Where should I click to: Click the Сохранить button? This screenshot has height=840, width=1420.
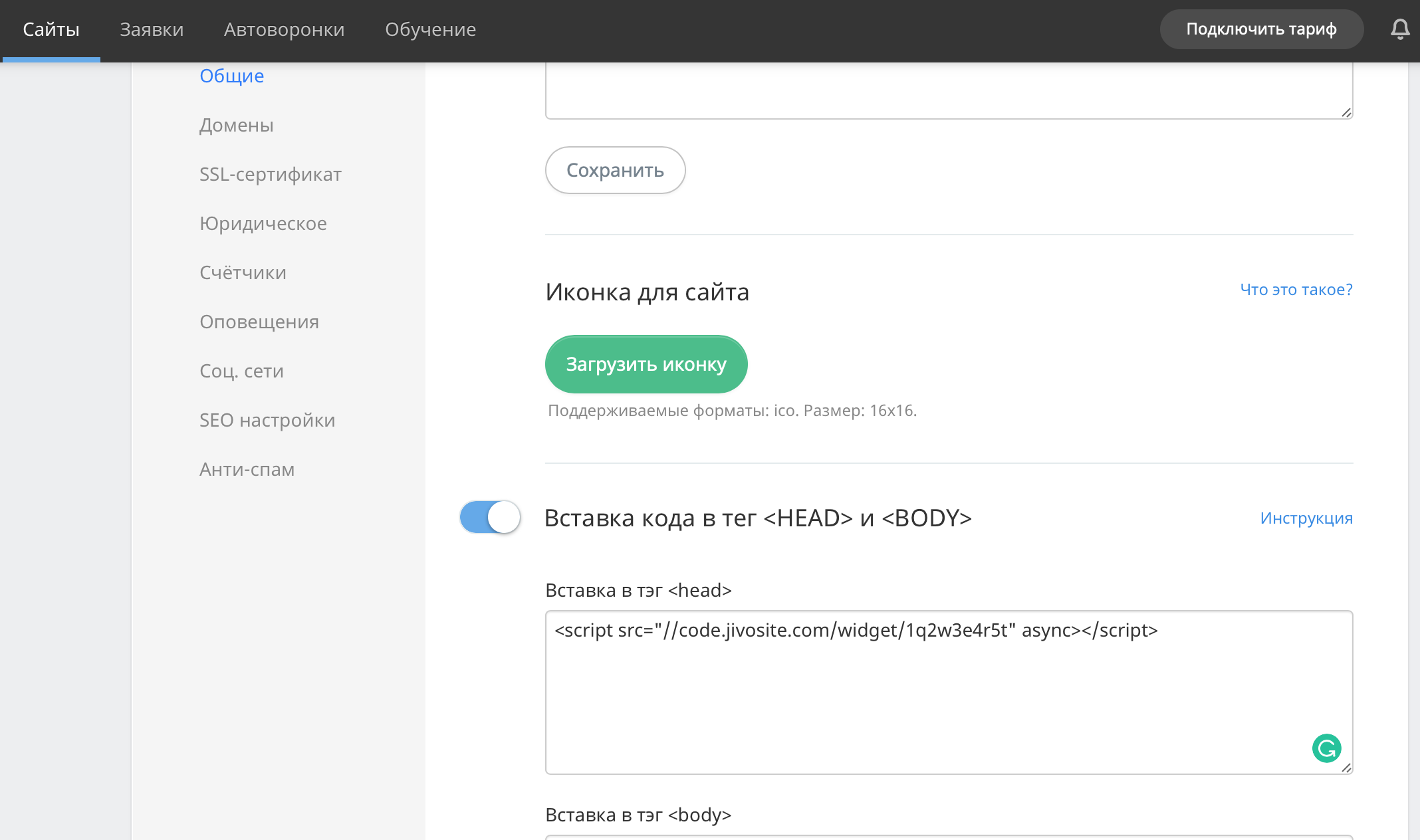click(615, 170)
